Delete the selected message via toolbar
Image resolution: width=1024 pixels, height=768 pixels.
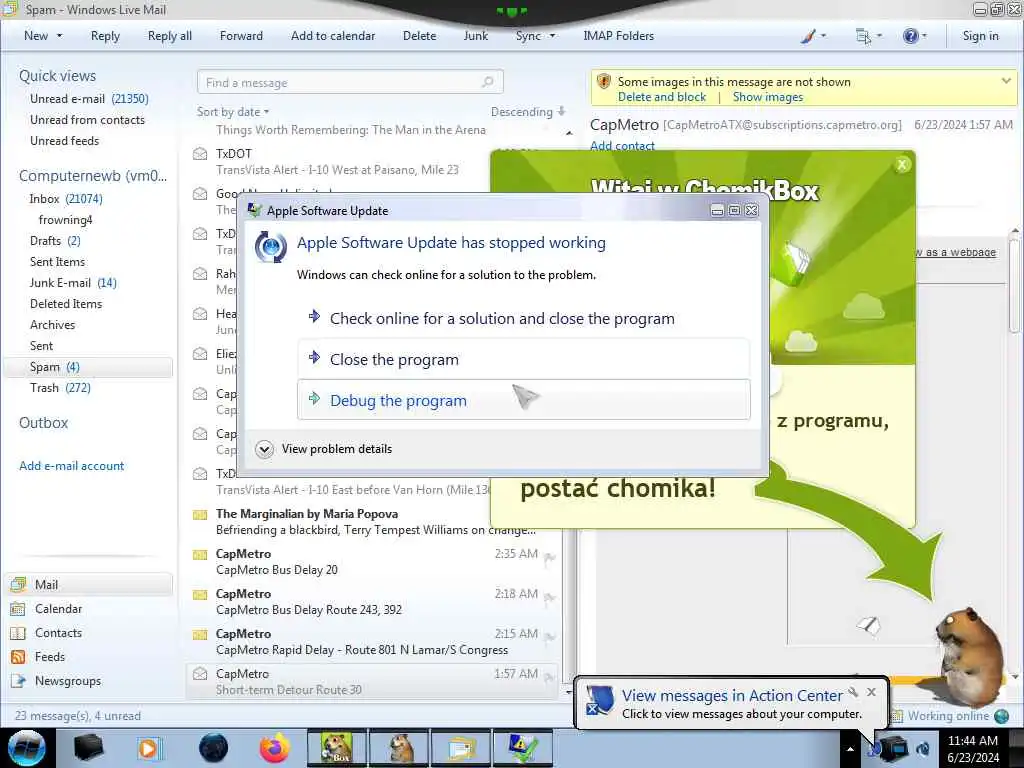click(x=419, y=36)
